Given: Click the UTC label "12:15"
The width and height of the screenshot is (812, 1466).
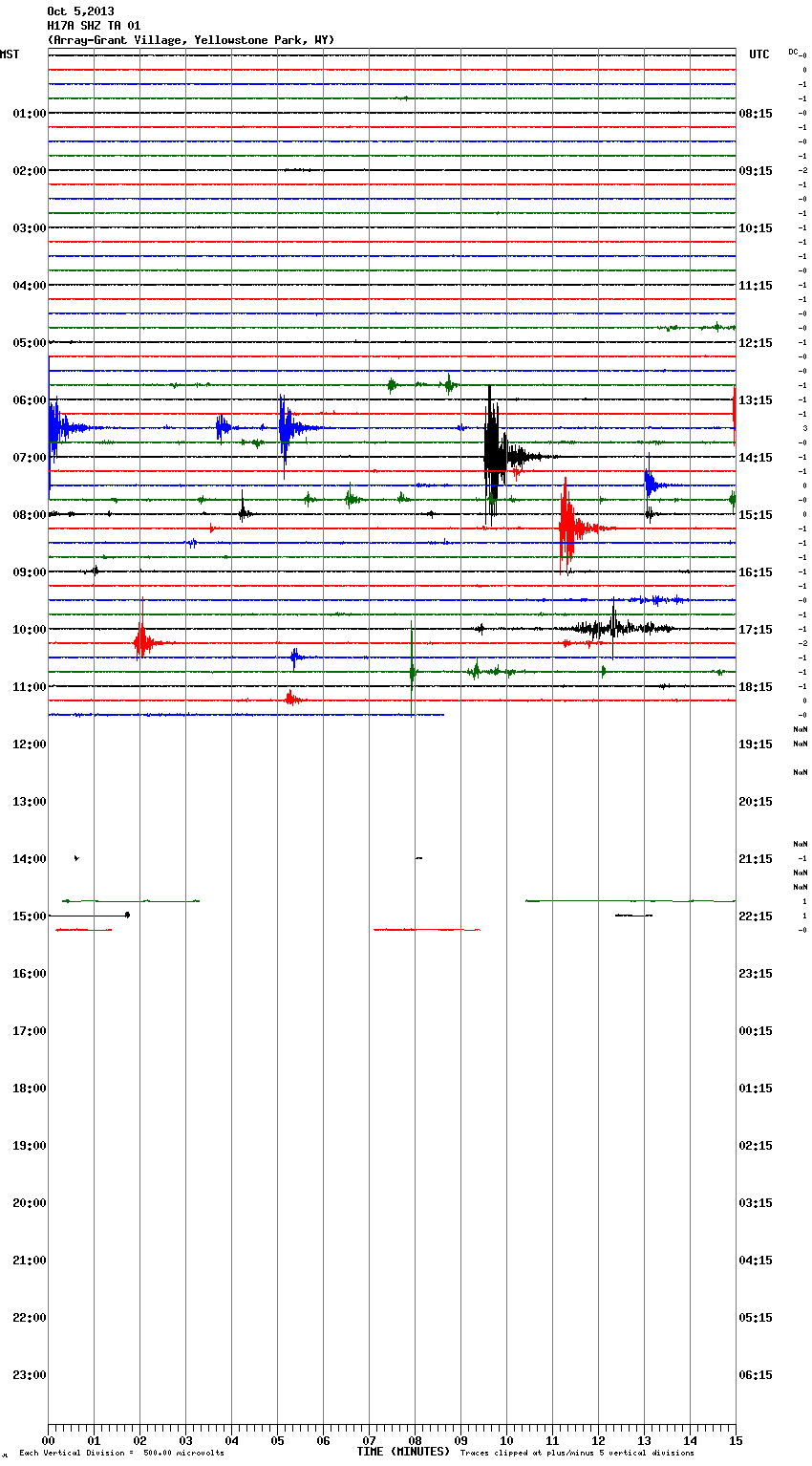Looking at the screenshot, I should pos(756,343).
